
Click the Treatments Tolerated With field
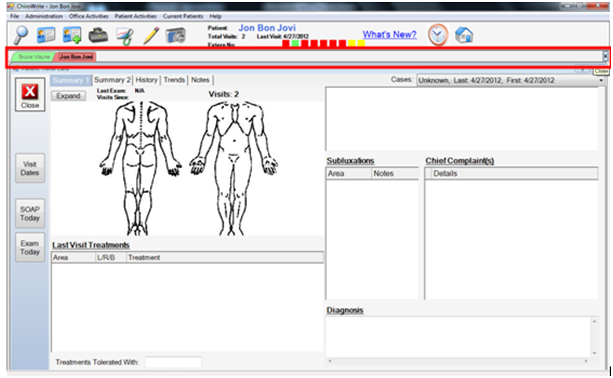pyautogui.click(x=173, y=362)
